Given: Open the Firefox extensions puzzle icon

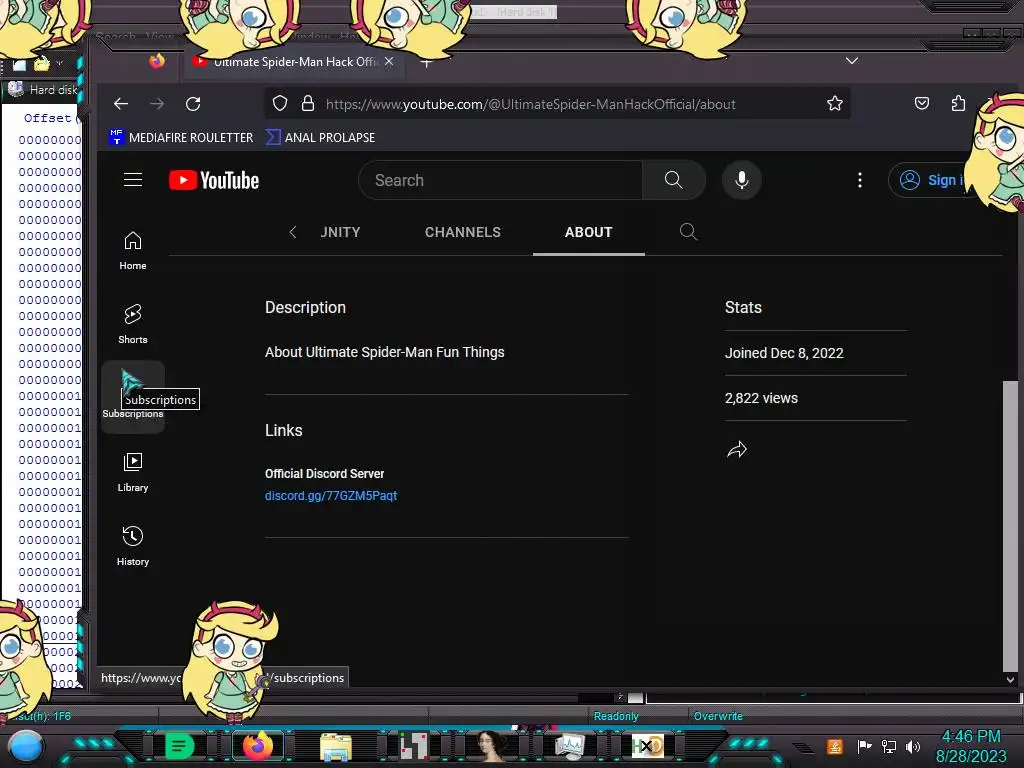Looking at the screenshot, I should click(x=958, y=103).
